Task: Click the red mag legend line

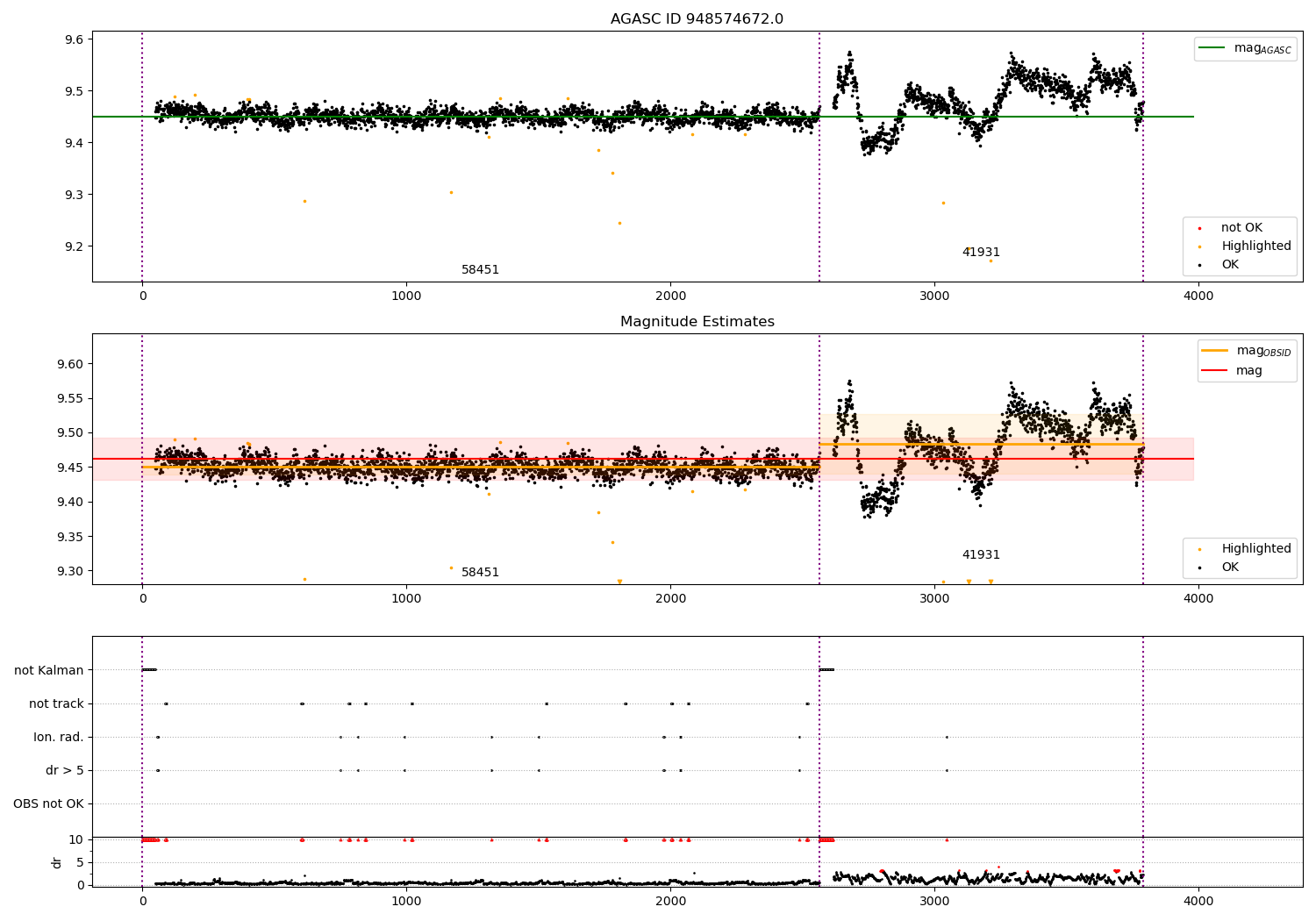Action: [x=1215, y=371]
